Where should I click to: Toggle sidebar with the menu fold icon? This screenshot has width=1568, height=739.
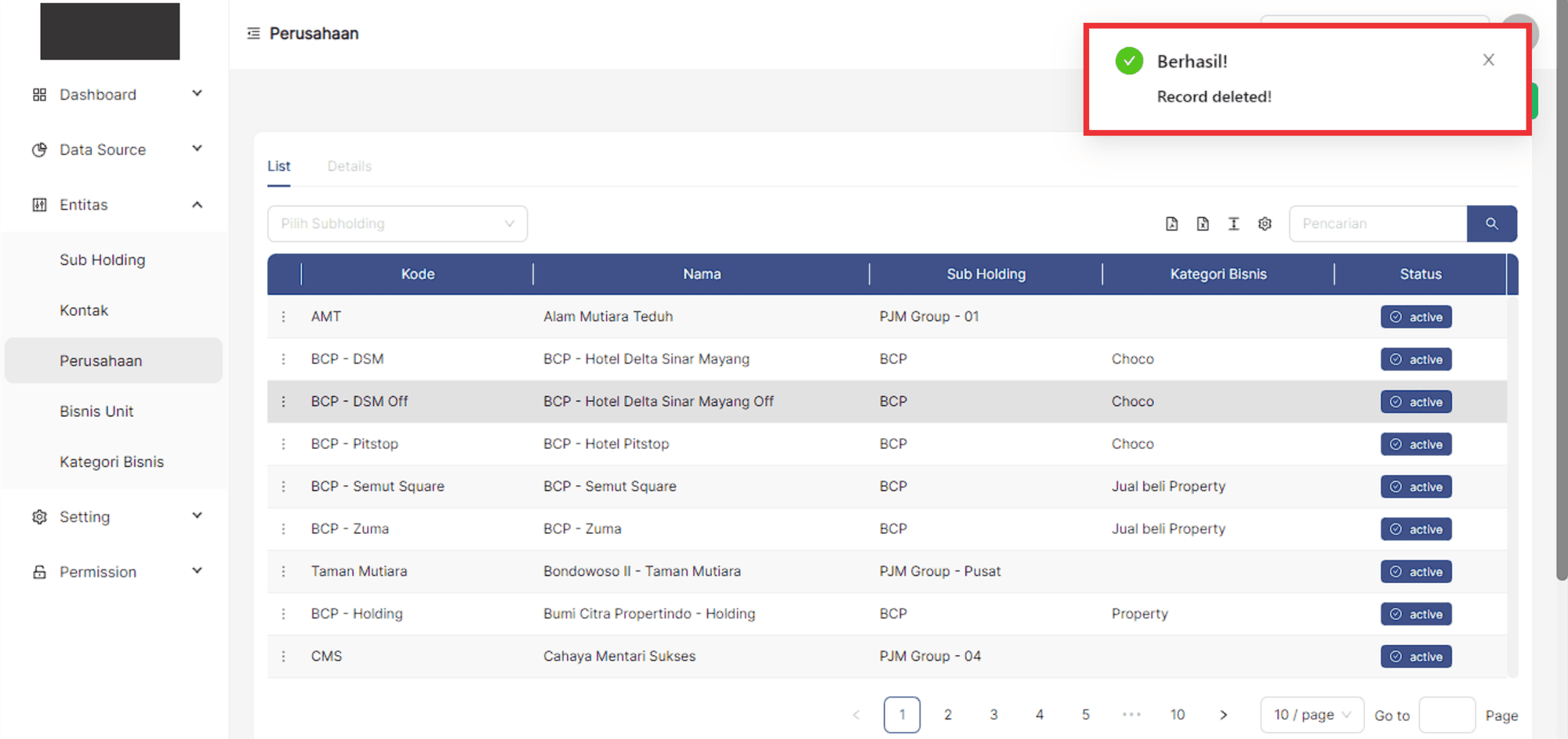coord(253,34)
